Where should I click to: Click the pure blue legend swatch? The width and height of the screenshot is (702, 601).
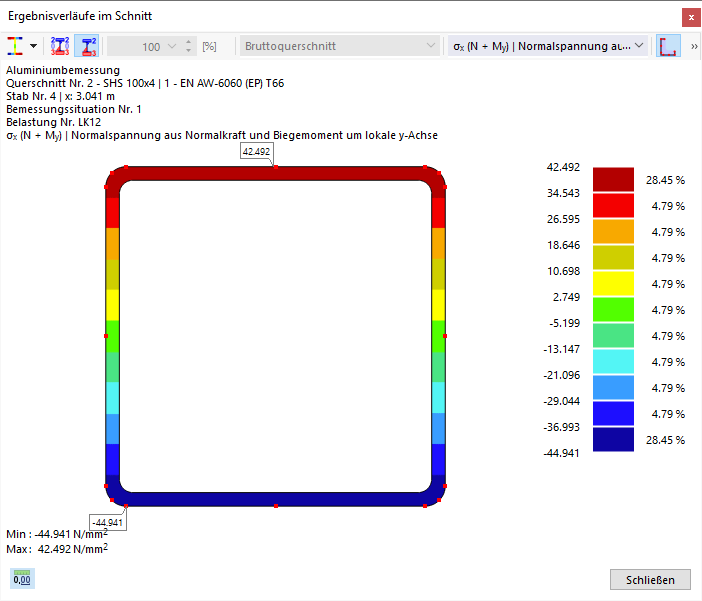click(x=613, y=413)
